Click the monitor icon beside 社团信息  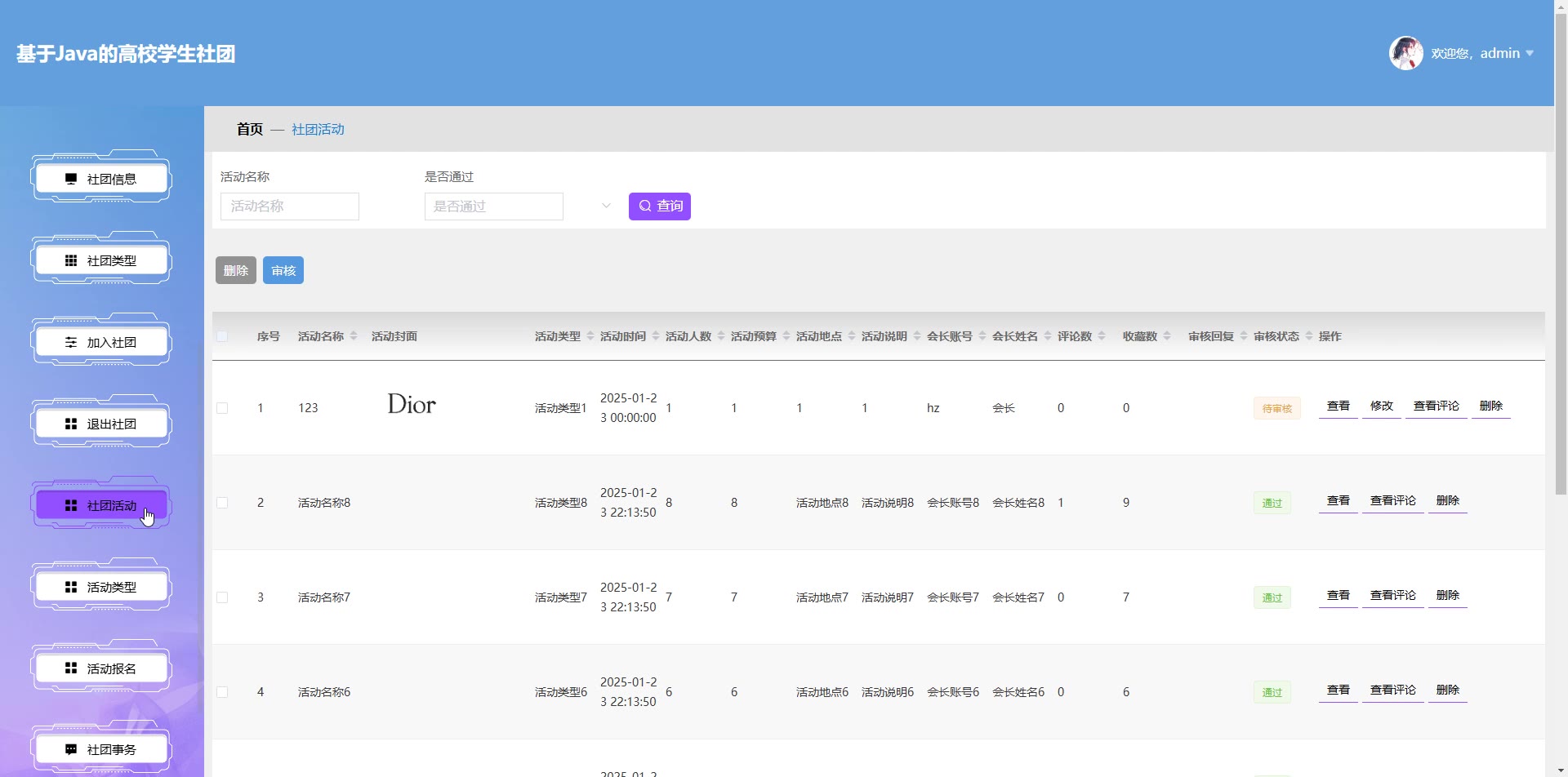[x=71, y=179]
